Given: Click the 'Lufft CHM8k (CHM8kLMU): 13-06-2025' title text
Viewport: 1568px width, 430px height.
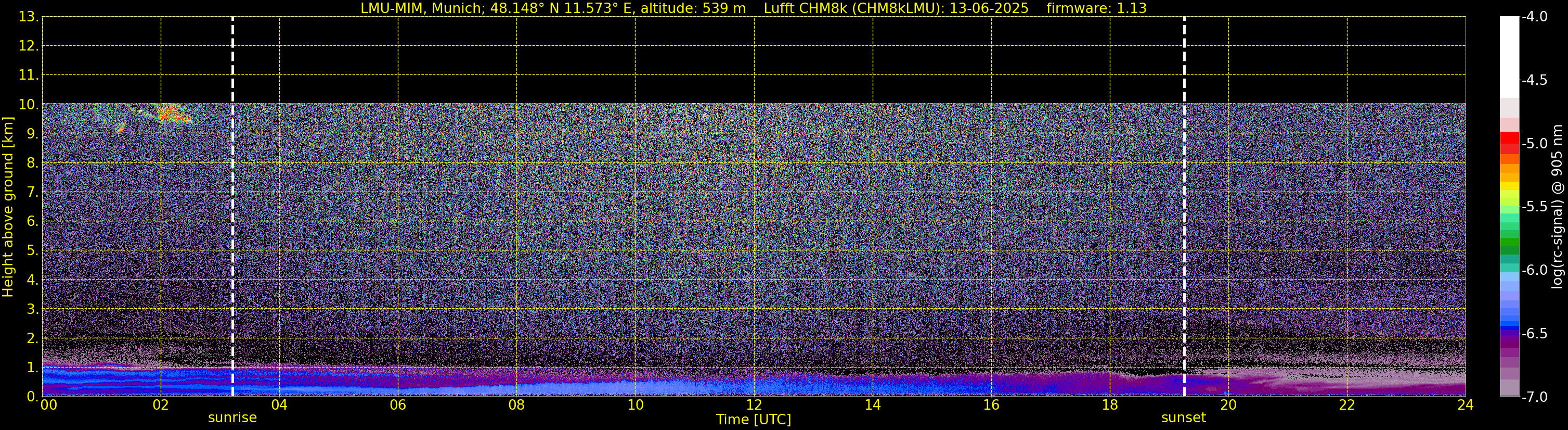Looking at the screenshot, I should [x=896, y=8].
